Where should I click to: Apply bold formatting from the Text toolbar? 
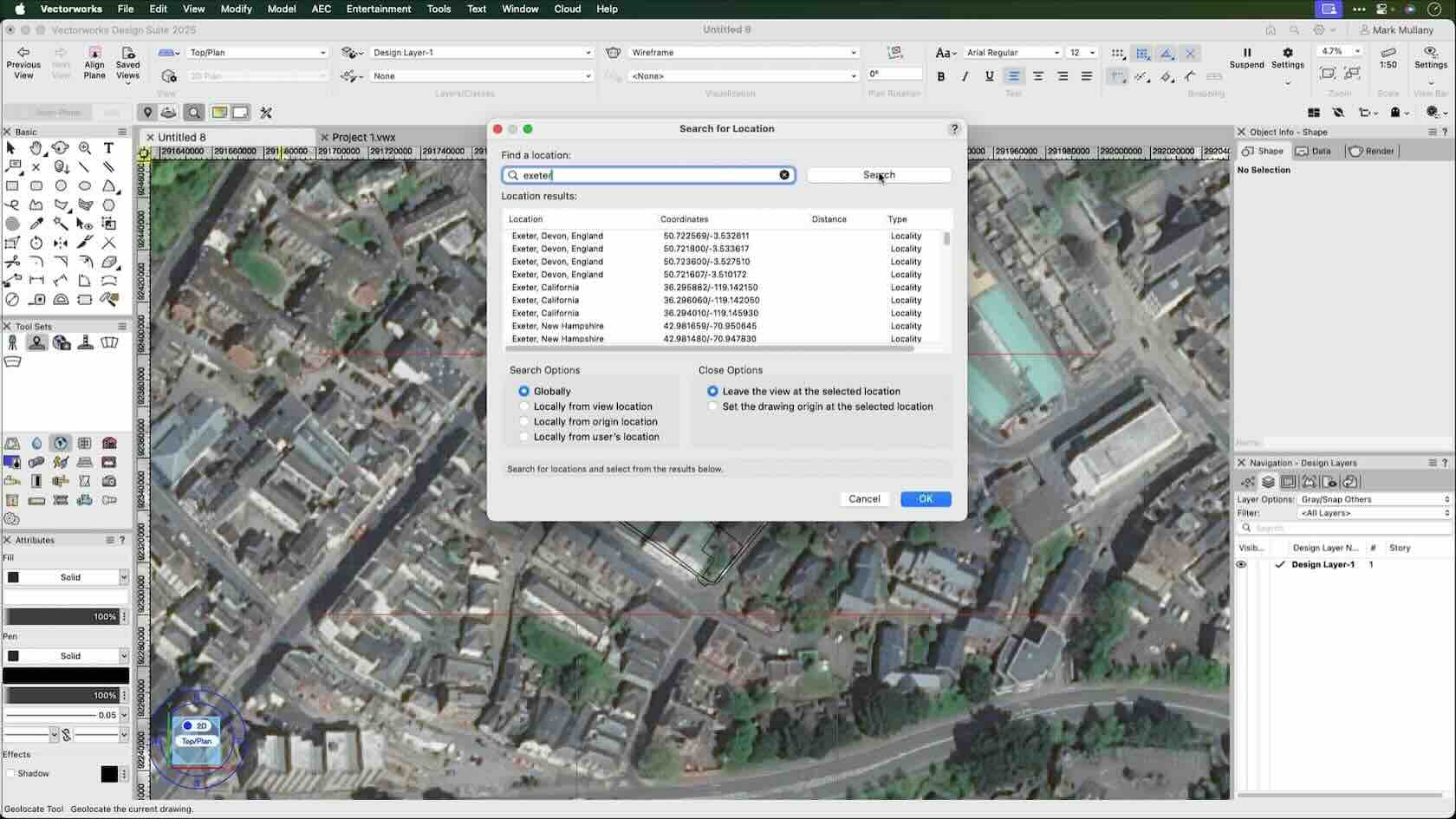coord(941,76)
